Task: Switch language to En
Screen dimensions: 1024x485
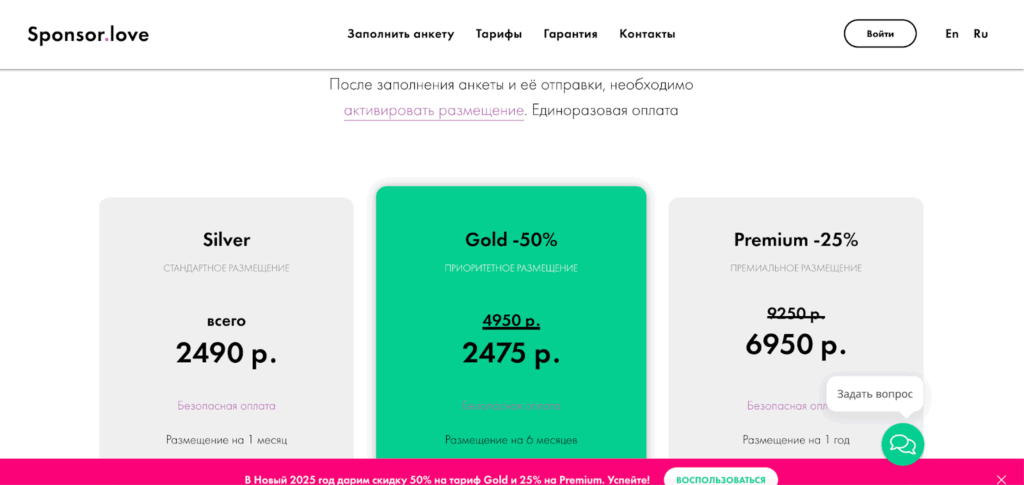Action: click(x=952, y=34)
